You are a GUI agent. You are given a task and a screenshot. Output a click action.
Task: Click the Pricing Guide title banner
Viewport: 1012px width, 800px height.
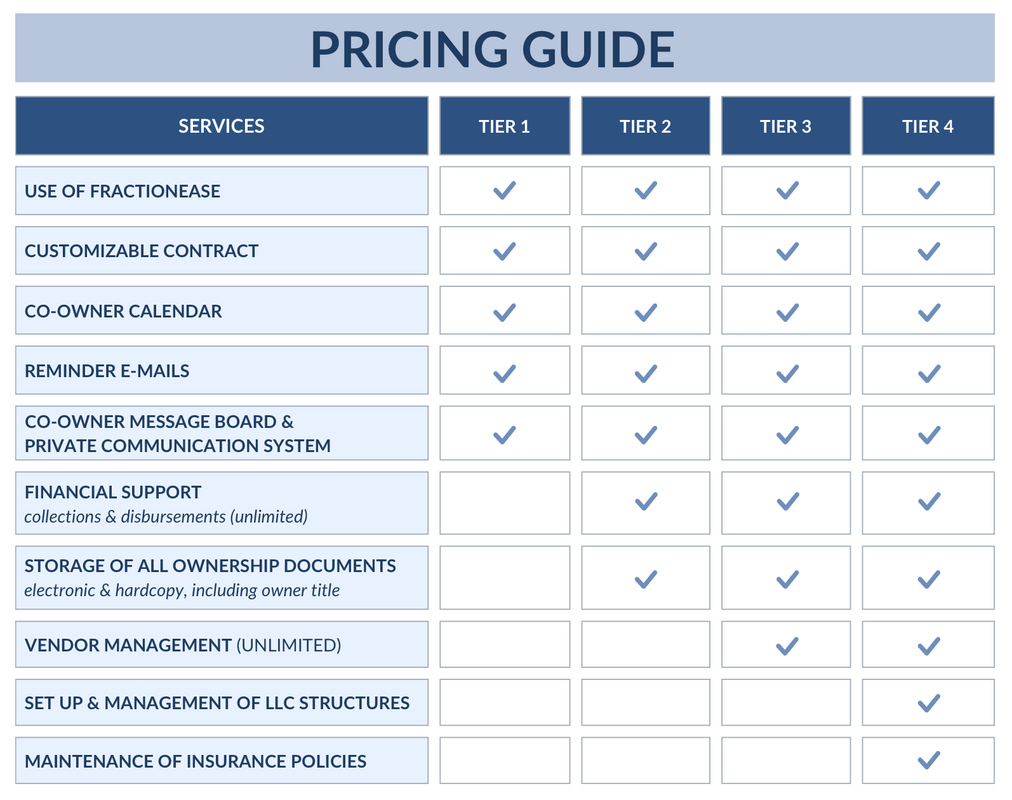point(505,48)
